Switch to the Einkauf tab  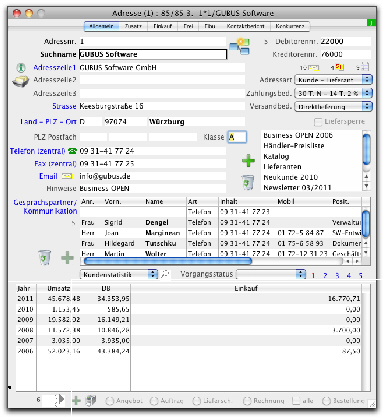(x=162, y=26)
